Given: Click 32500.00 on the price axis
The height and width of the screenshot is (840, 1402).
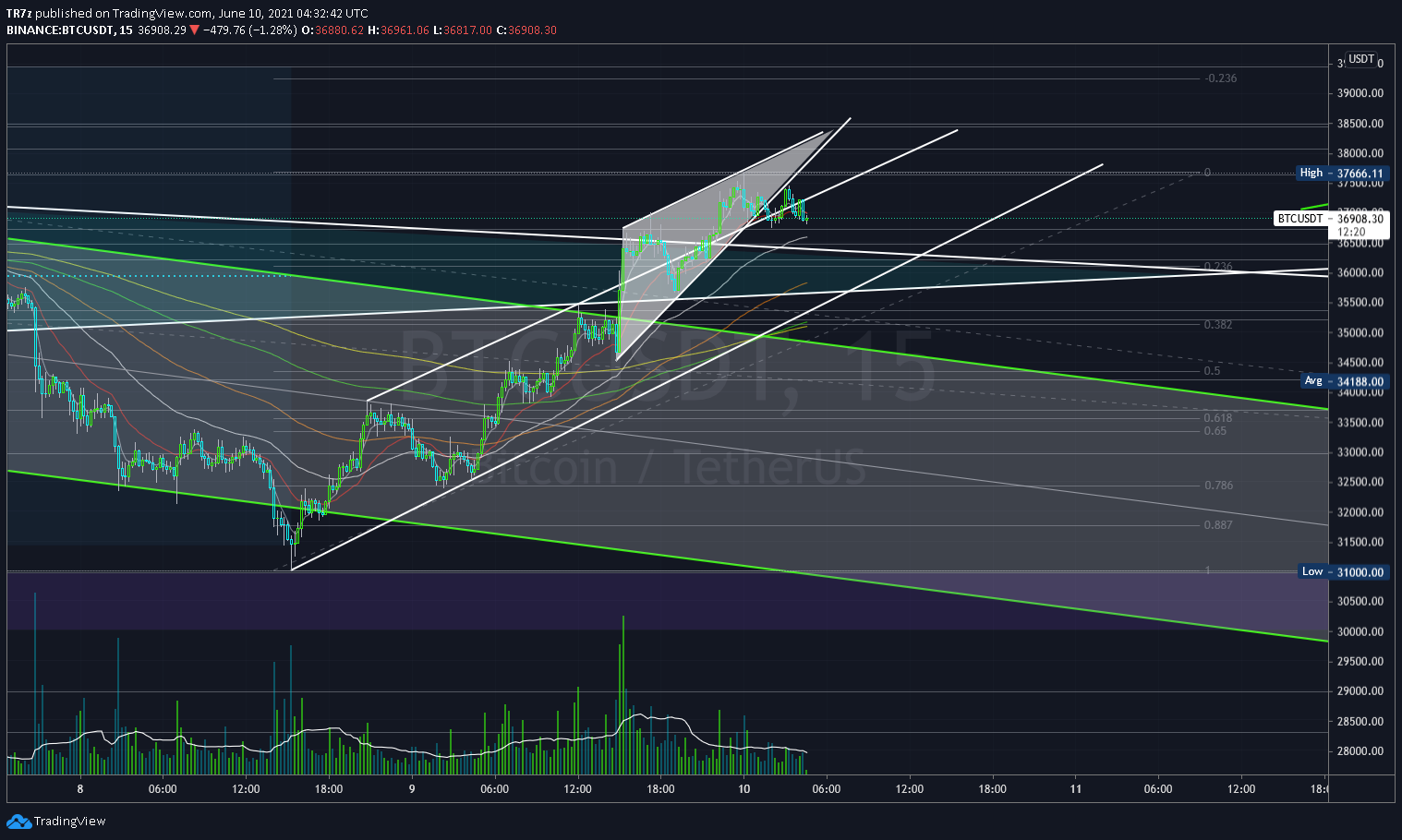Looking at the screenshot, I should pyautogui.click(x=1360, y=483).
